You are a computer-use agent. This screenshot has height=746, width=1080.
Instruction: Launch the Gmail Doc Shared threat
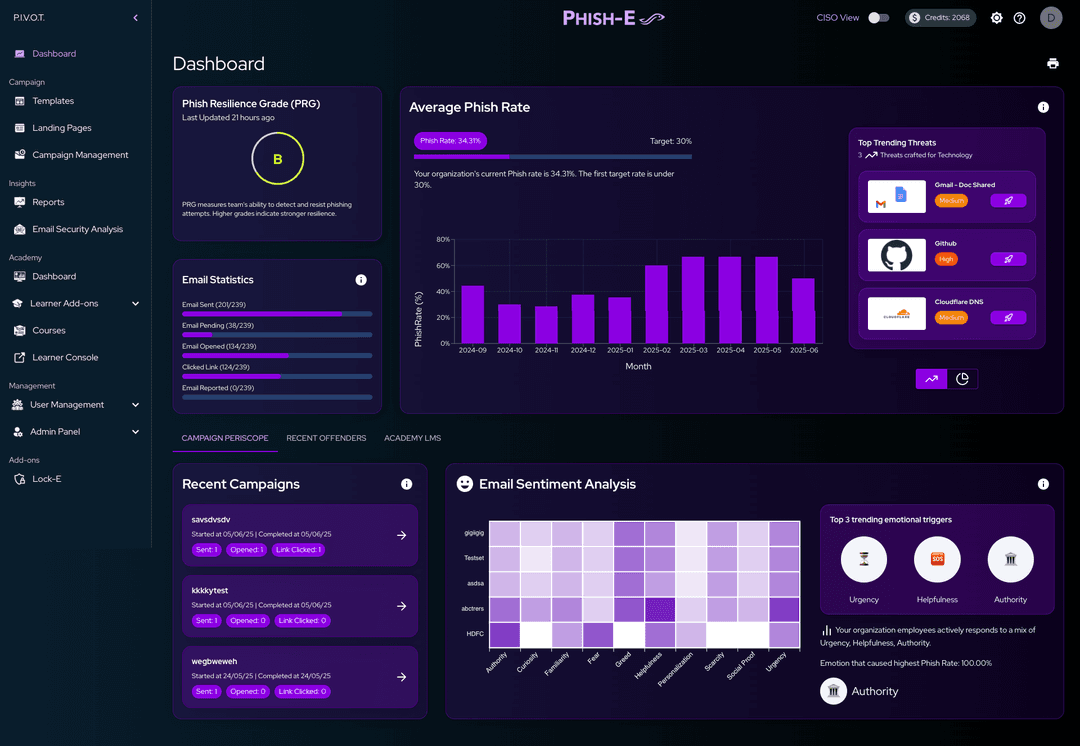[1008, 200]
